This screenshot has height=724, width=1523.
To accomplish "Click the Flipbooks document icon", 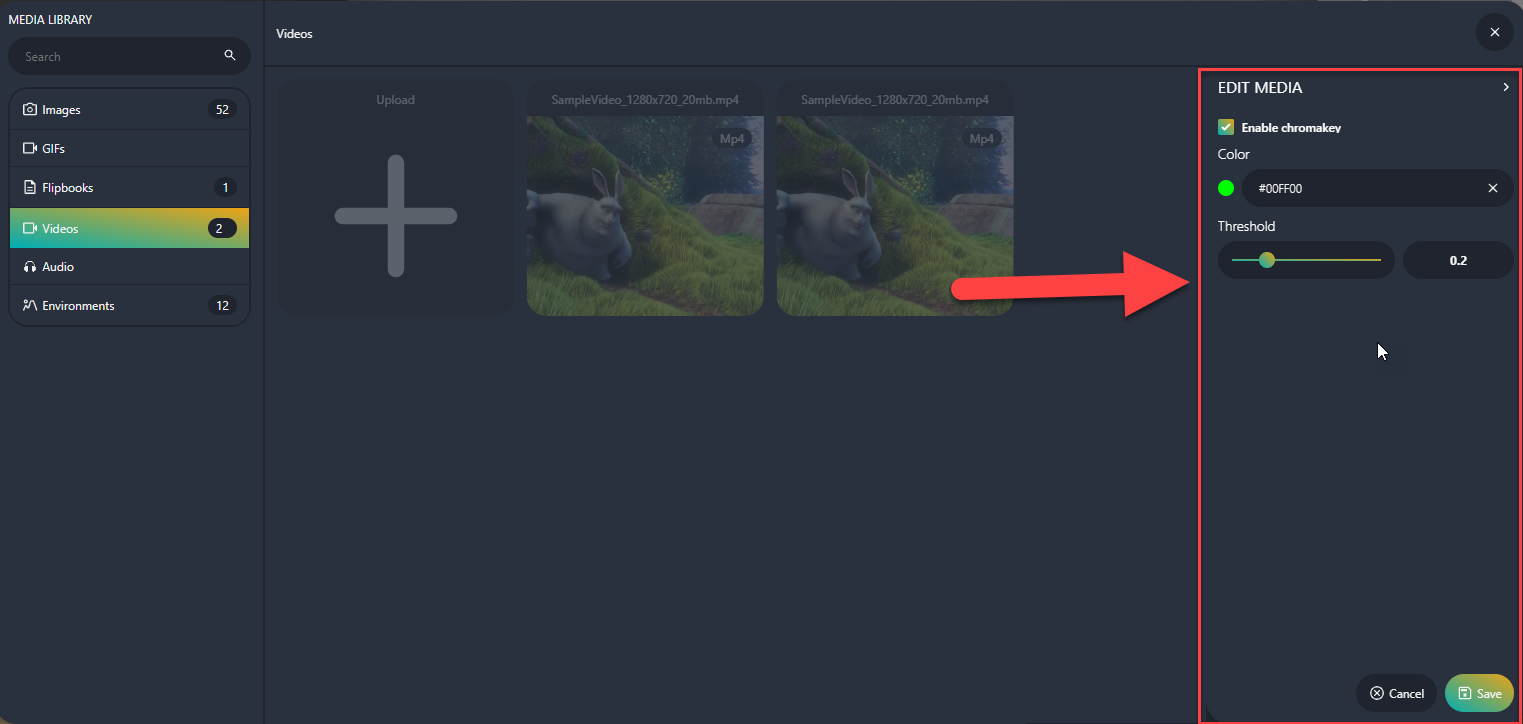I will (x=30, y=187).
